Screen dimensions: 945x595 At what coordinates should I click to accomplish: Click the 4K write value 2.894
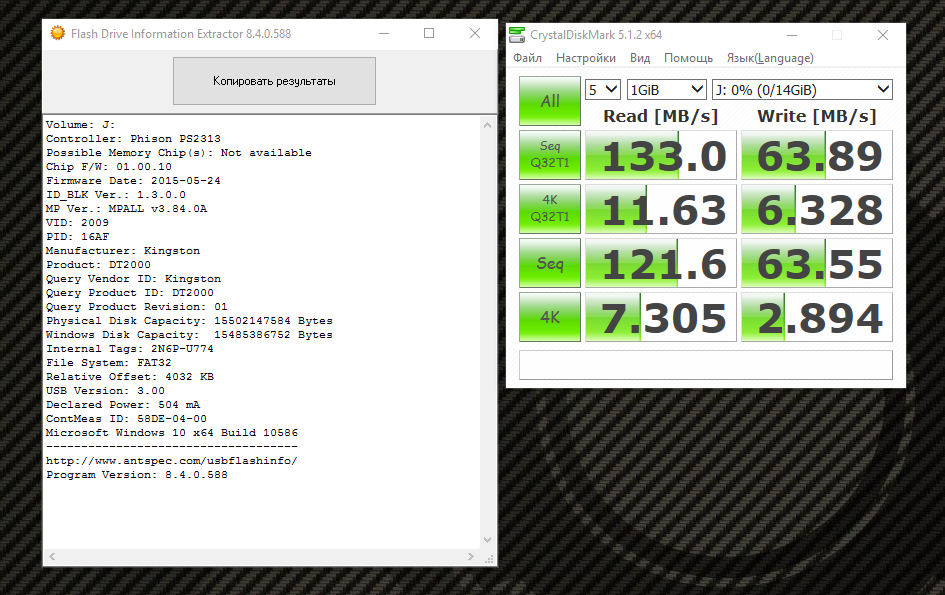817,318
